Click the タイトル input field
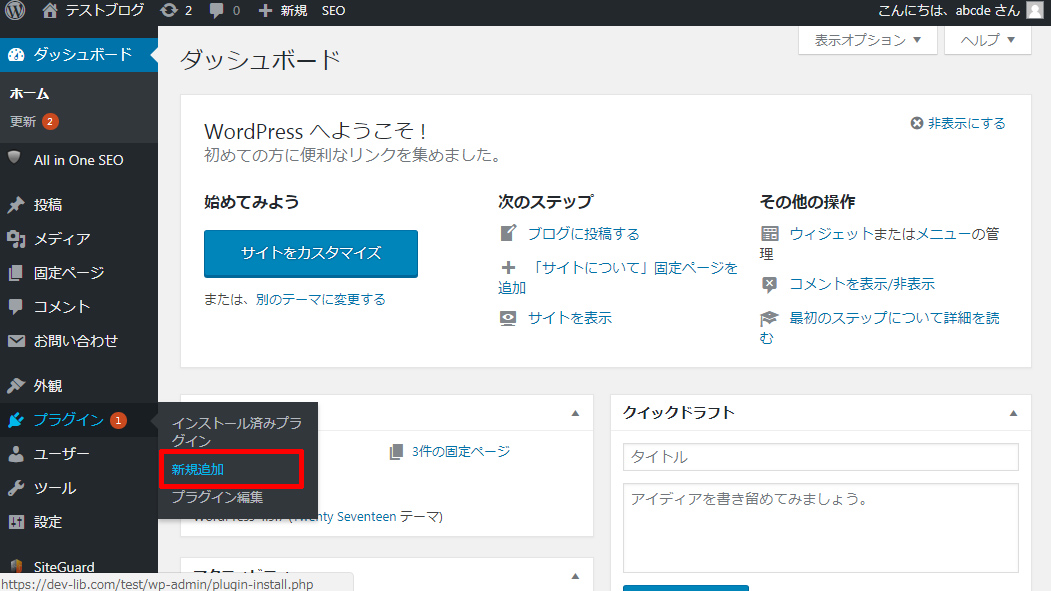Image resolution: width=1051 pixels, height=591 pixels. 820,457
